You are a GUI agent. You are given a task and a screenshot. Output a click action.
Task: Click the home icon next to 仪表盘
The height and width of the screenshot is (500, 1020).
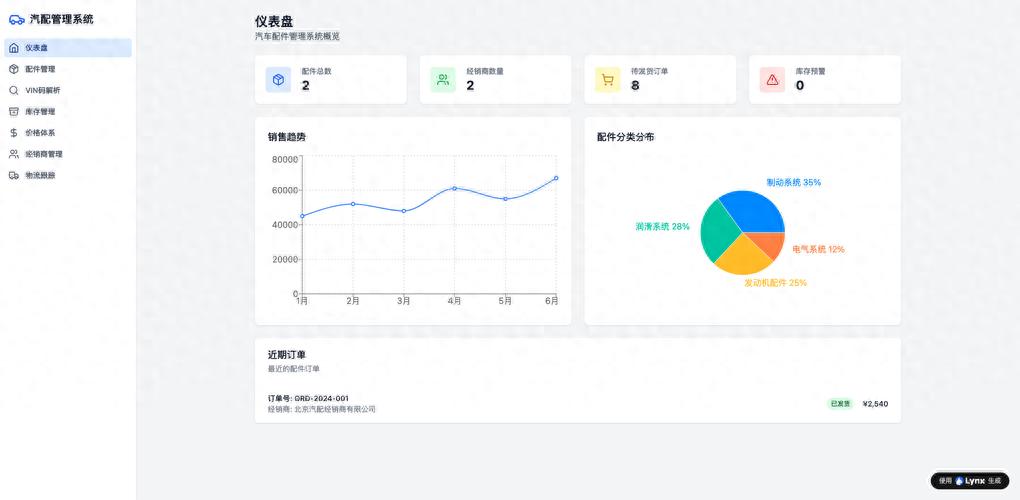[14, 48]
